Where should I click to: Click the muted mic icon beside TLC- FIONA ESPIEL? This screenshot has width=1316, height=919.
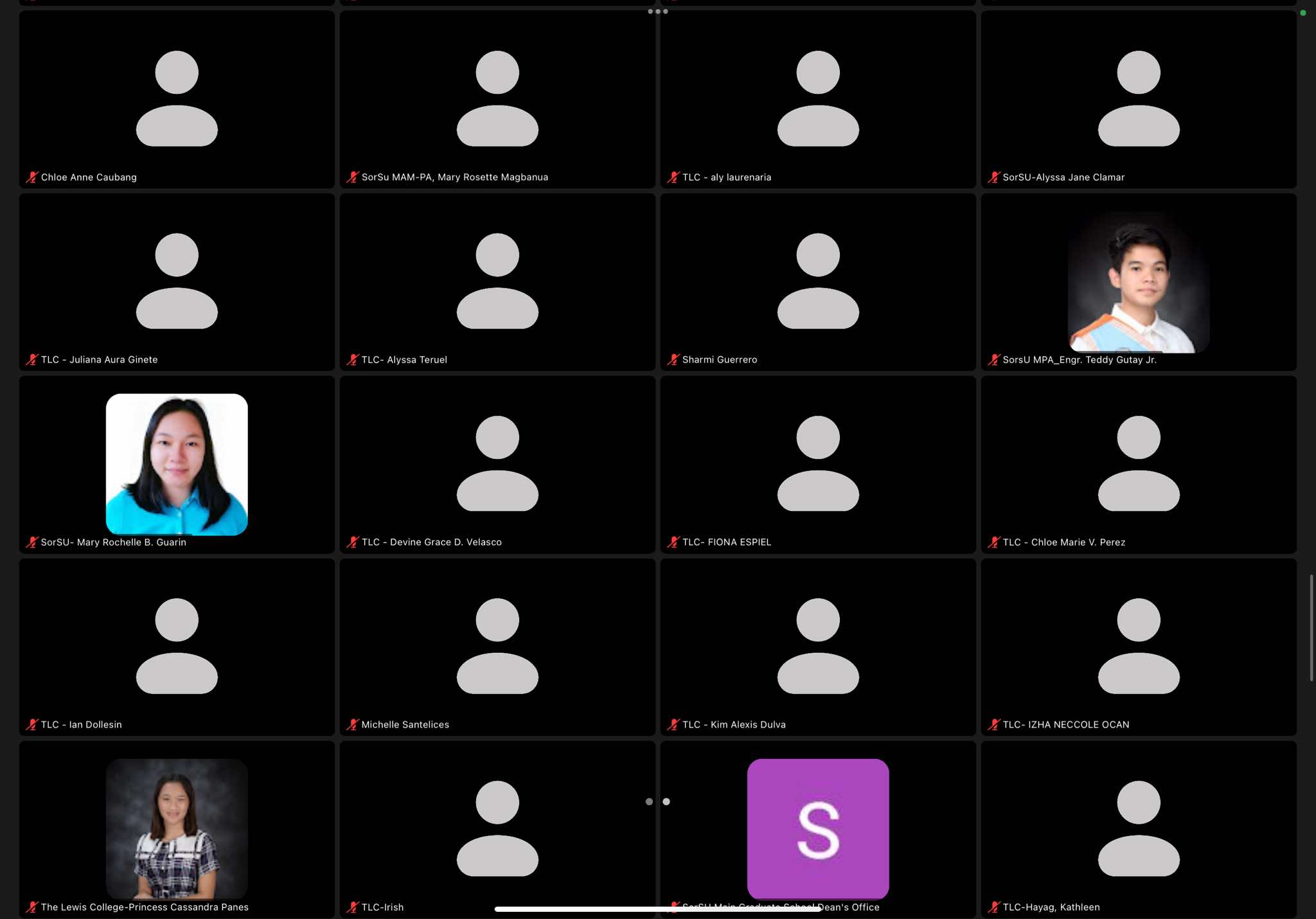click(673, 542)
